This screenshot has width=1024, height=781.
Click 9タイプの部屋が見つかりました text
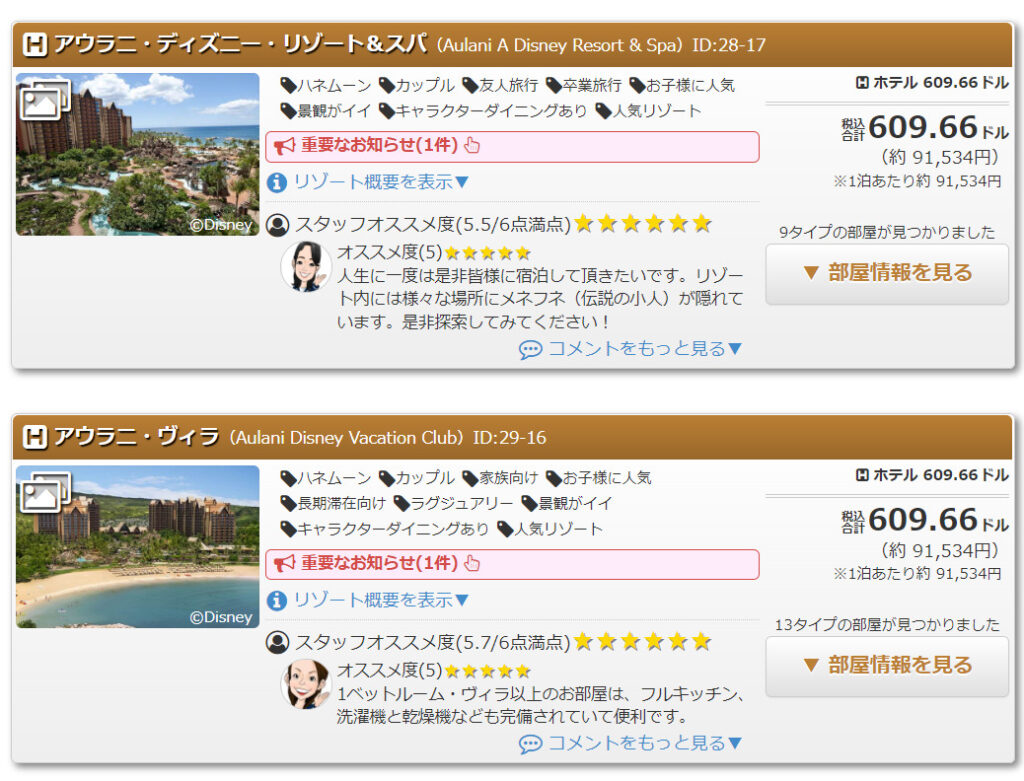(887, 232)
